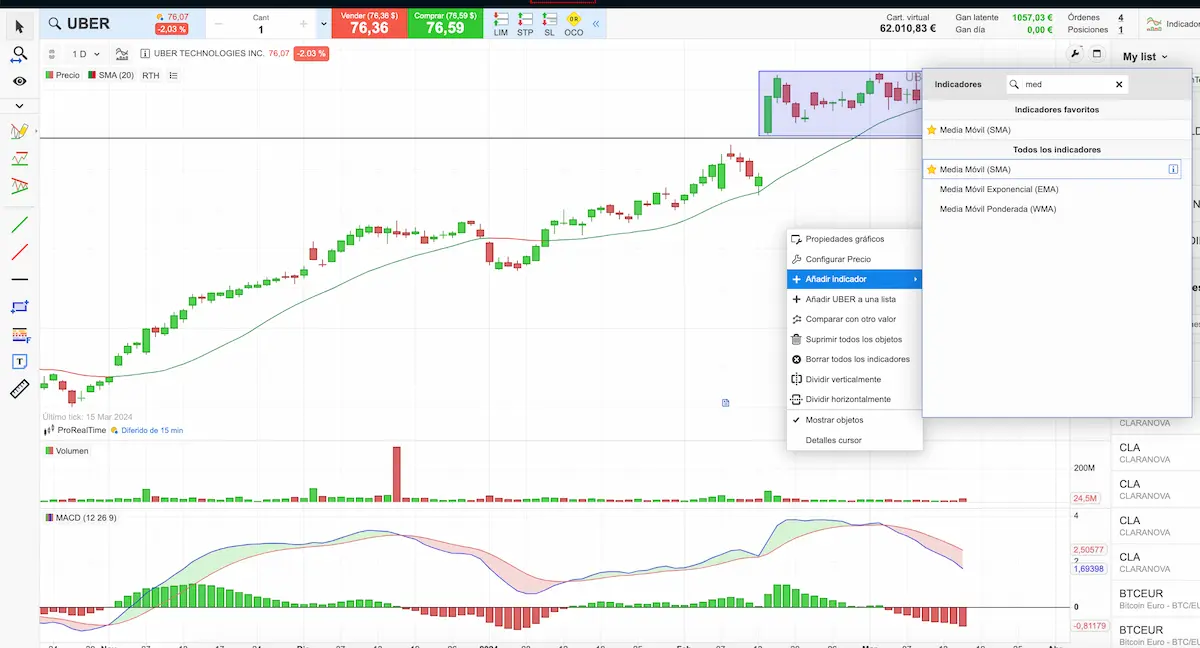Select the arrow cursor tool
This screenshot has height=648, width=1200.
pyautogui.click(x=19, y=26)
